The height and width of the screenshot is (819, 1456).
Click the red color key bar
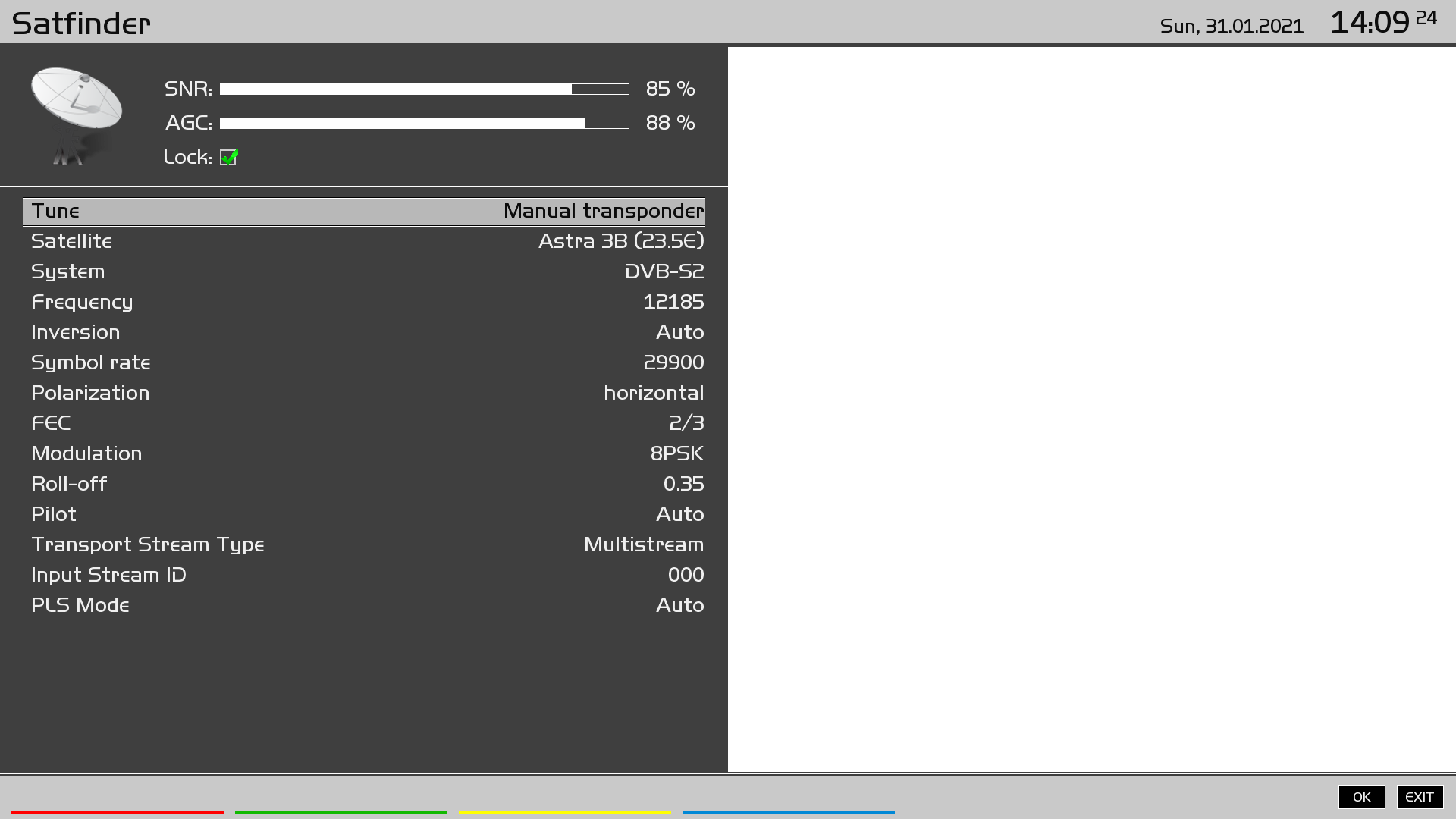pyautogui.click(x=118, y=812)
